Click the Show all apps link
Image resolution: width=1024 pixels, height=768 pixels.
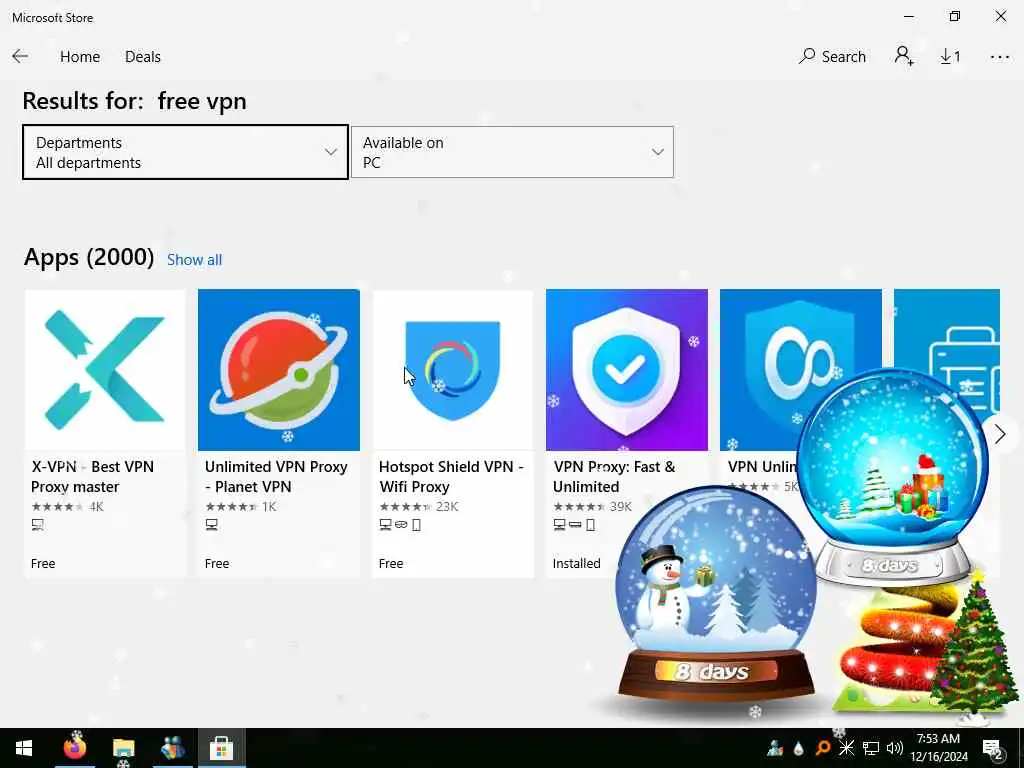click(194, 260)
